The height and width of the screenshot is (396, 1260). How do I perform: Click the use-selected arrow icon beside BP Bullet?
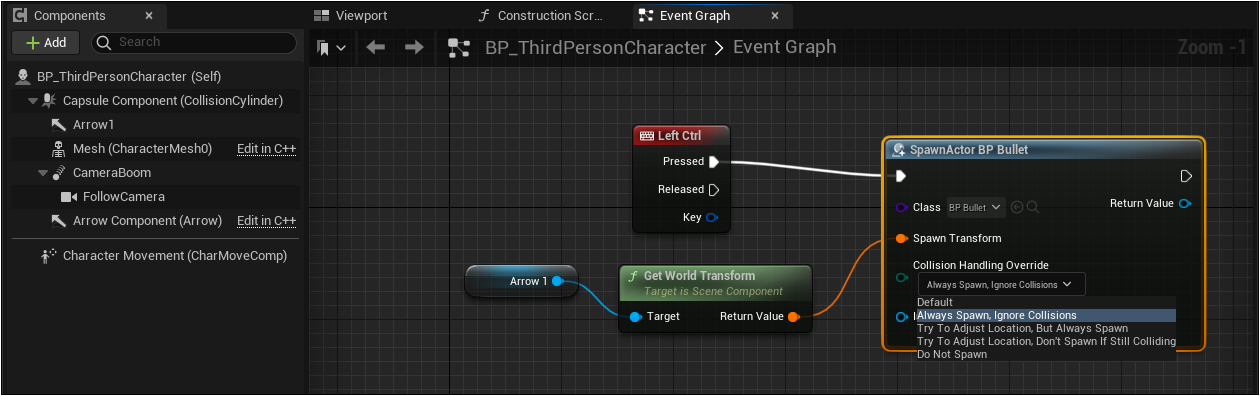pyautogui.click(x=1017, y=207)
